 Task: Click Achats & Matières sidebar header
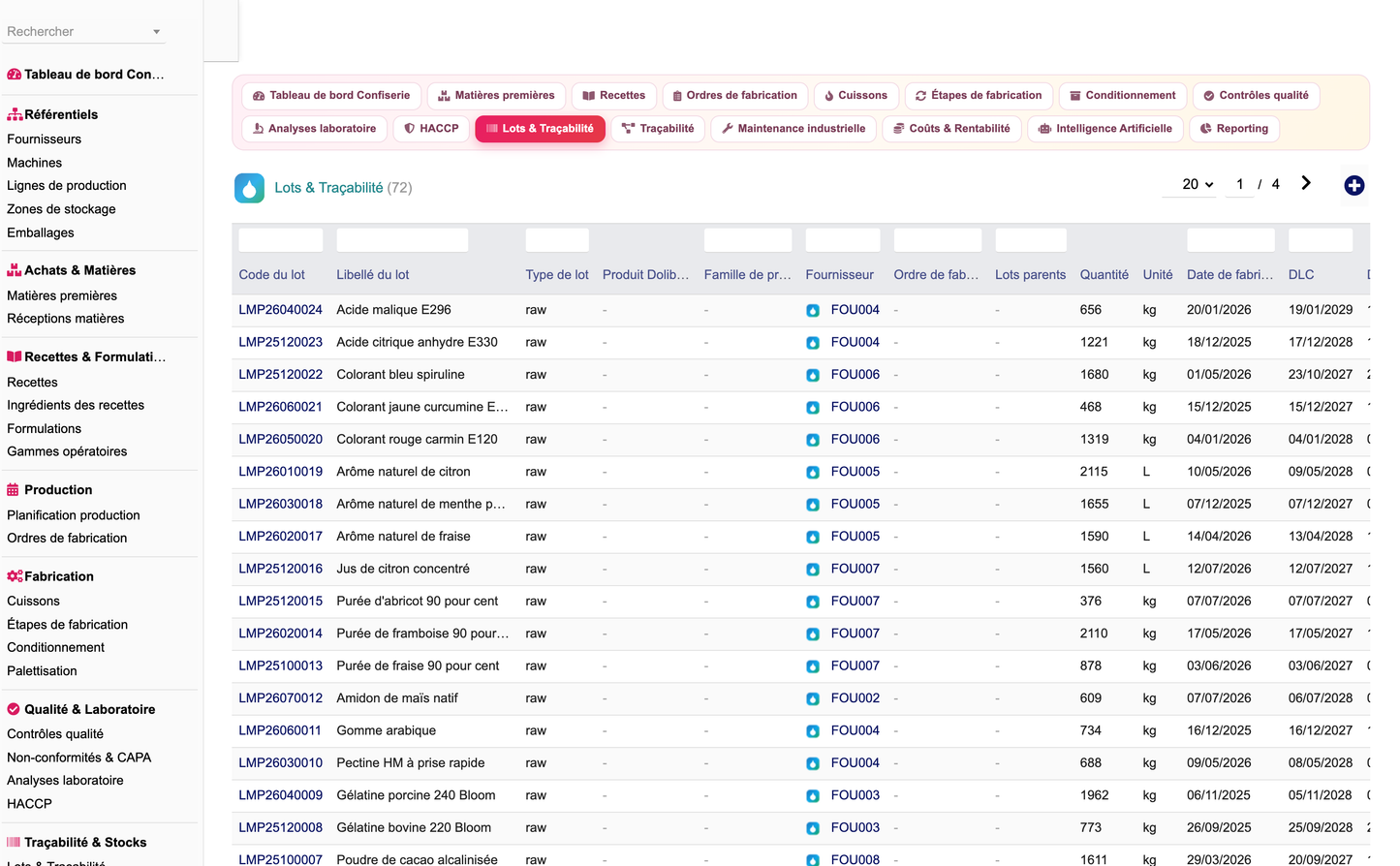pyautogui.click(x=71, y=270)
